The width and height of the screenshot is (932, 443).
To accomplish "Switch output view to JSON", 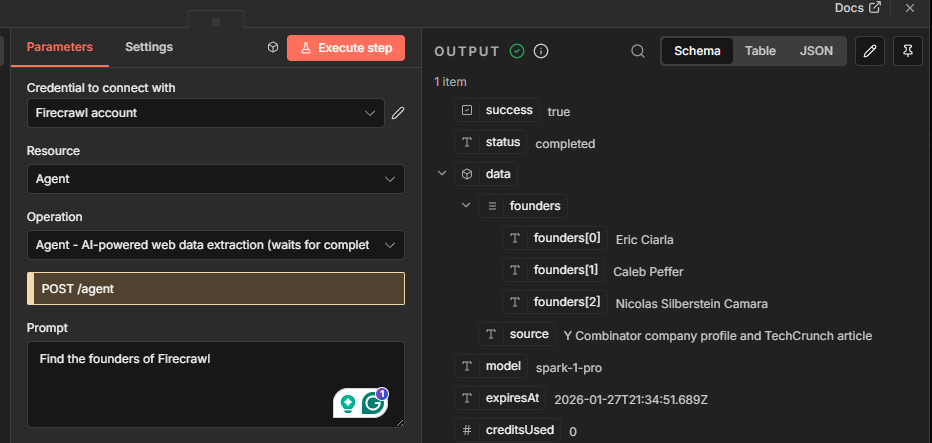I will point(814,51).
